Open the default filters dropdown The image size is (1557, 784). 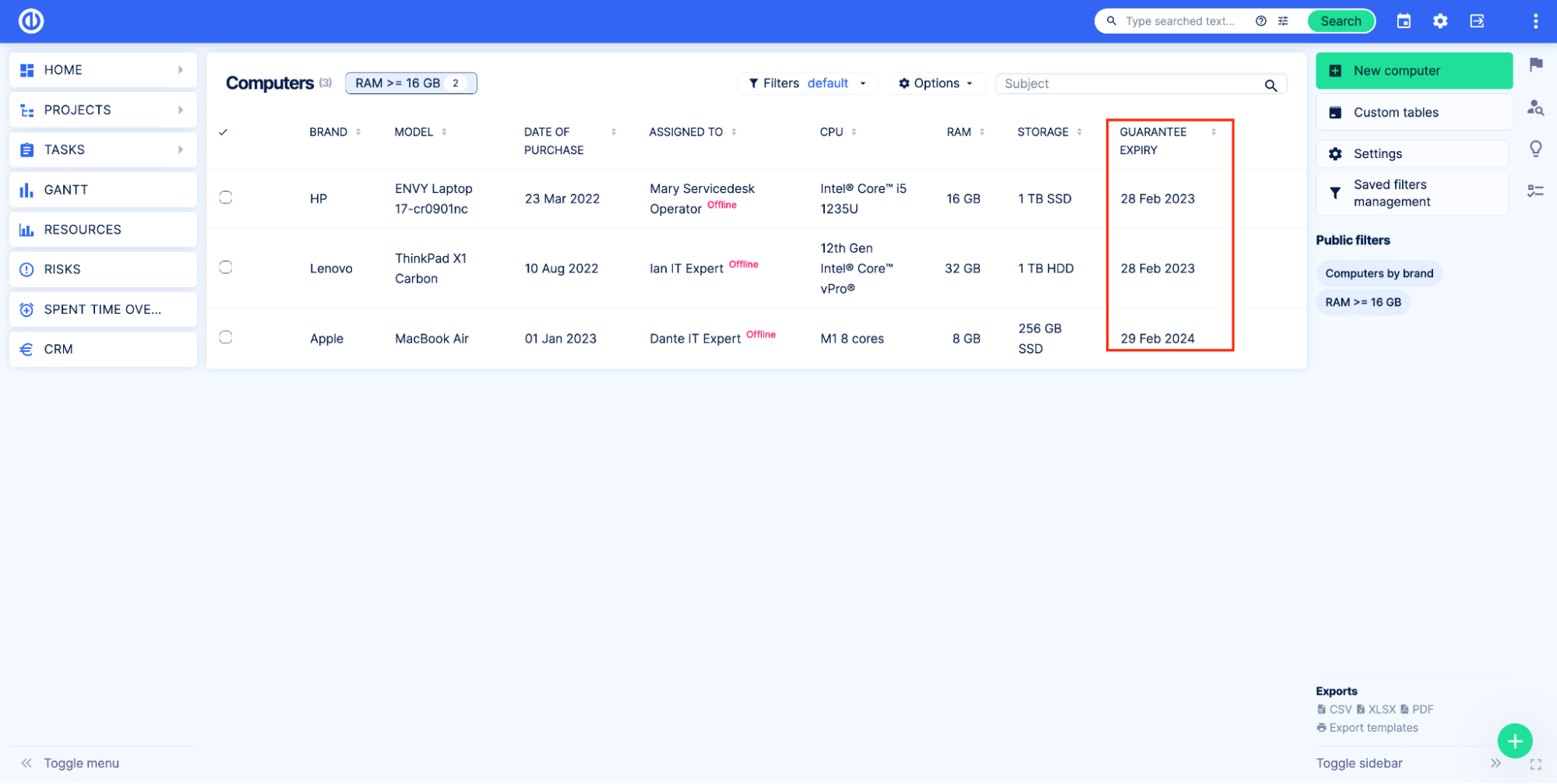pyautogui.click(x=828, y=83)
